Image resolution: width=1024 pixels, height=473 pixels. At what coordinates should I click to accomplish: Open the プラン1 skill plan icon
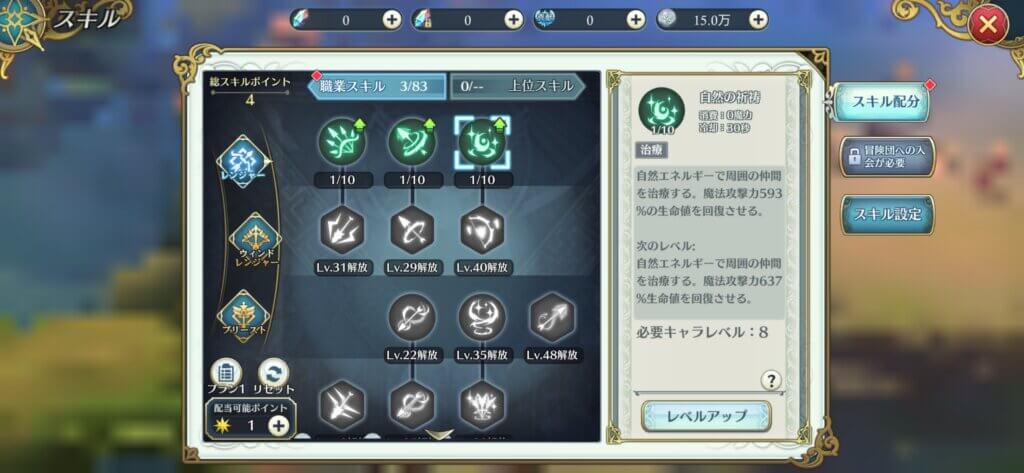(226, 374)
